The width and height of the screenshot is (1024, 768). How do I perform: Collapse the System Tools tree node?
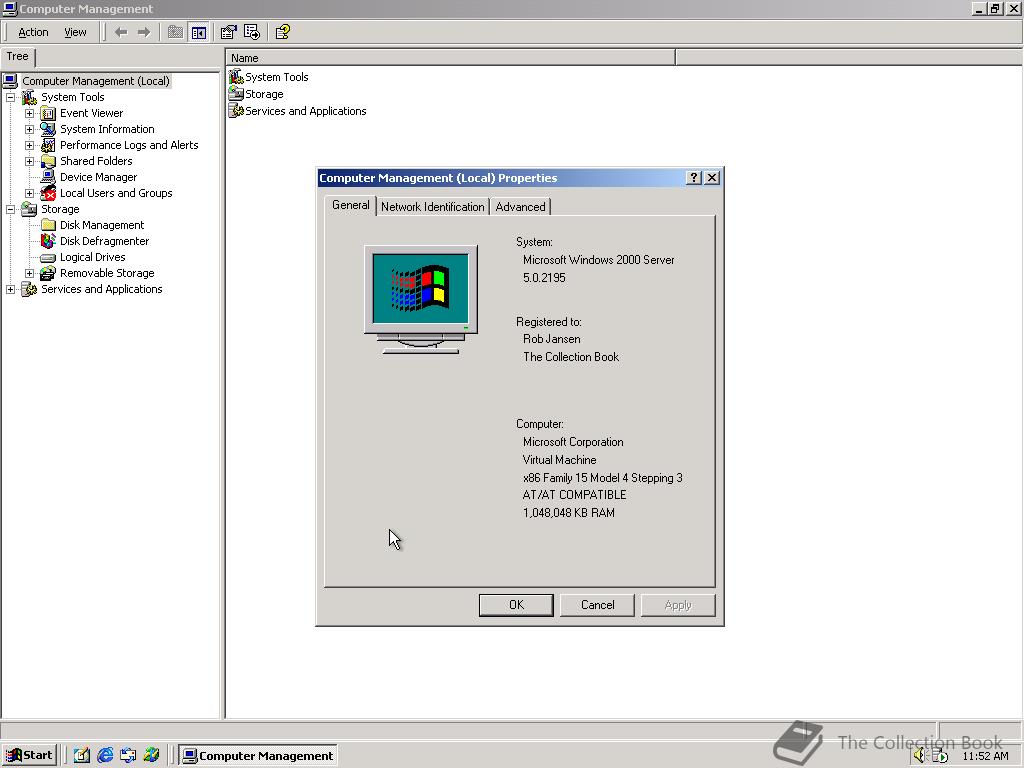click(x=10, y=97)
